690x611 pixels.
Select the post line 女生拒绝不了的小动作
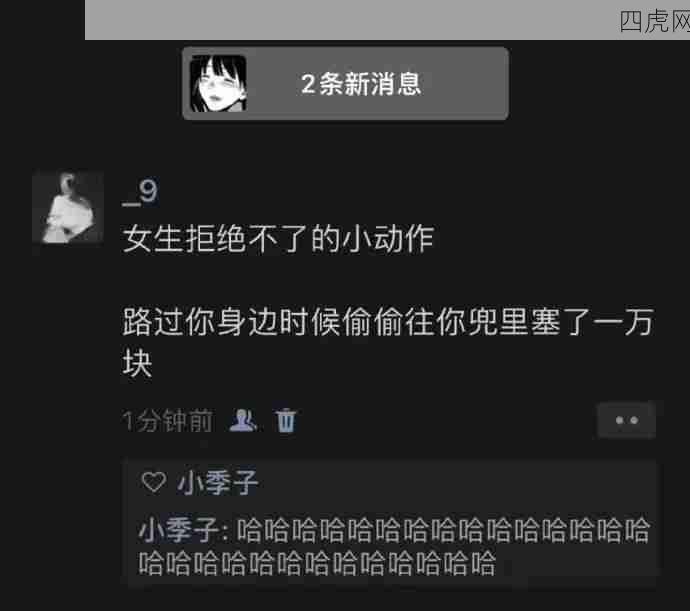(x=279, y=239)
